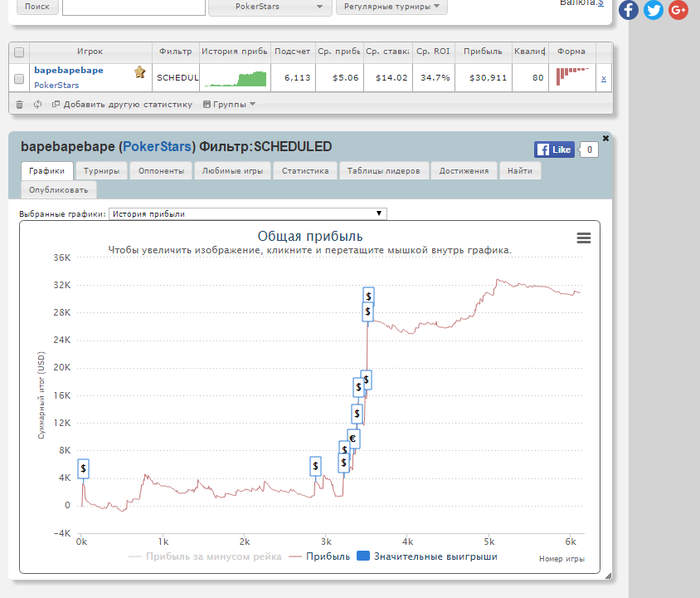
Task: Click the currency $ link
Action: click(x=600, y=3)
